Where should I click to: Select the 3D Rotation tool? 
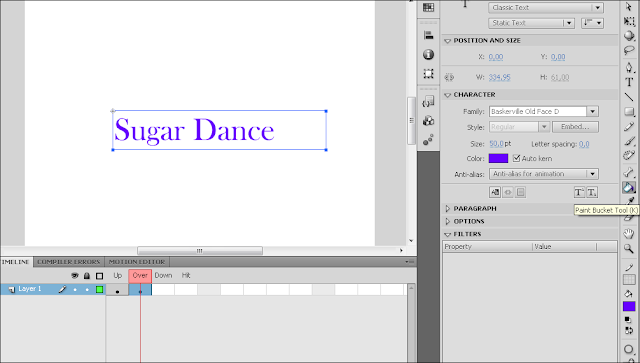(x=629, y=36)
